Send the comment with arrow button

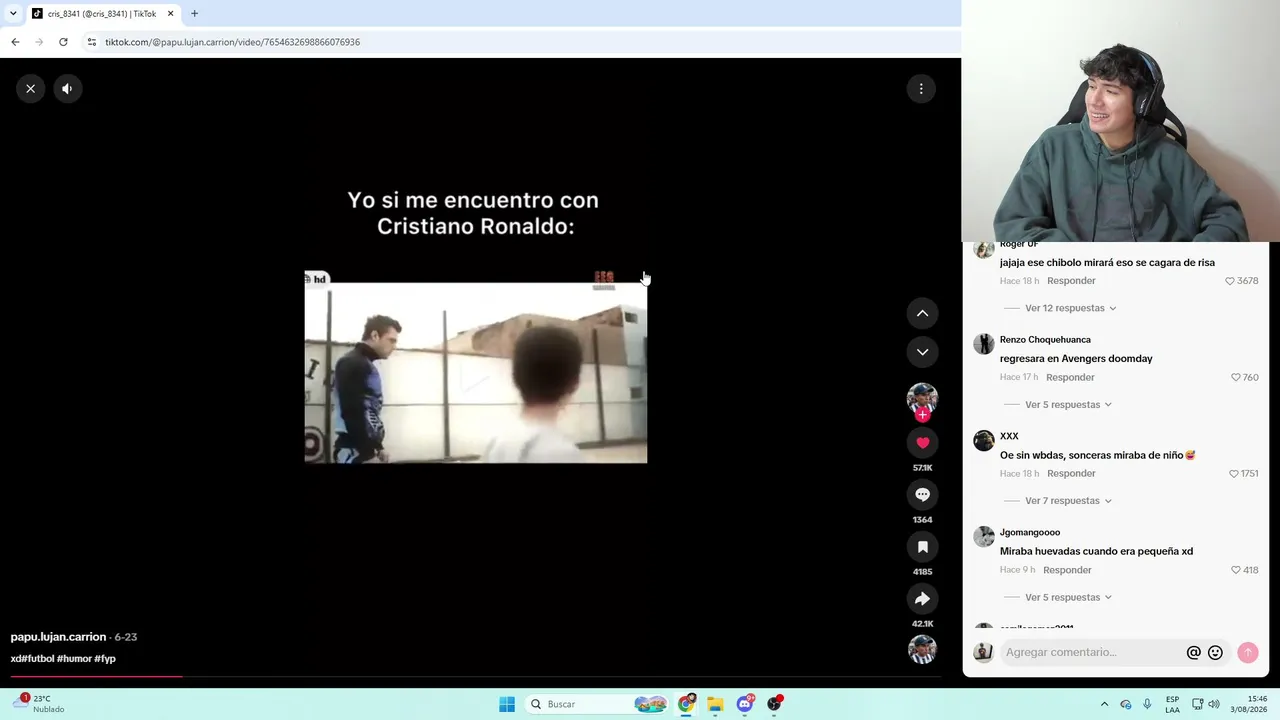(1247, 653)
